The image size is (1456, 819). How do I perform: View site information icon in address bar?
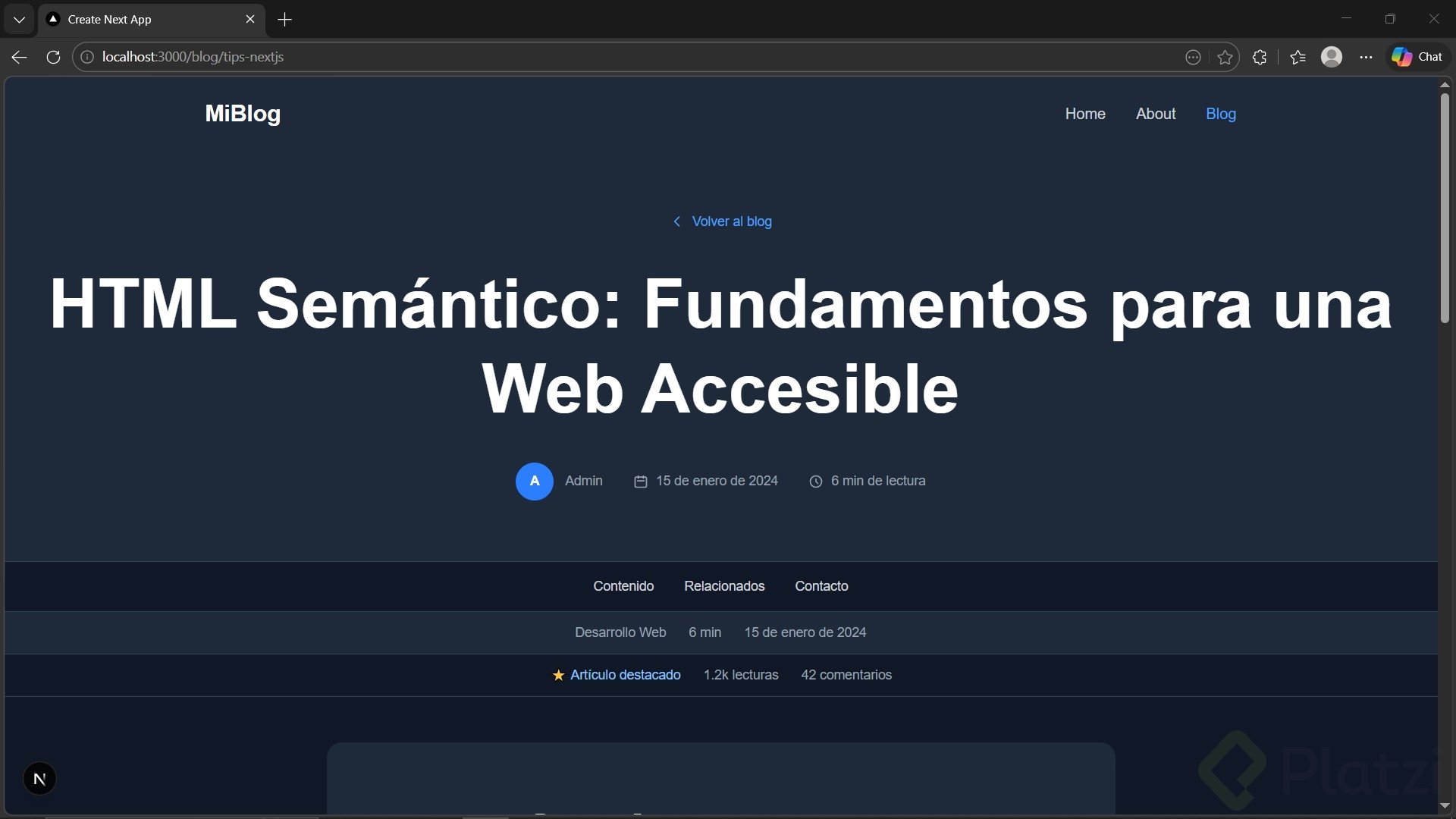click(87, 57)
